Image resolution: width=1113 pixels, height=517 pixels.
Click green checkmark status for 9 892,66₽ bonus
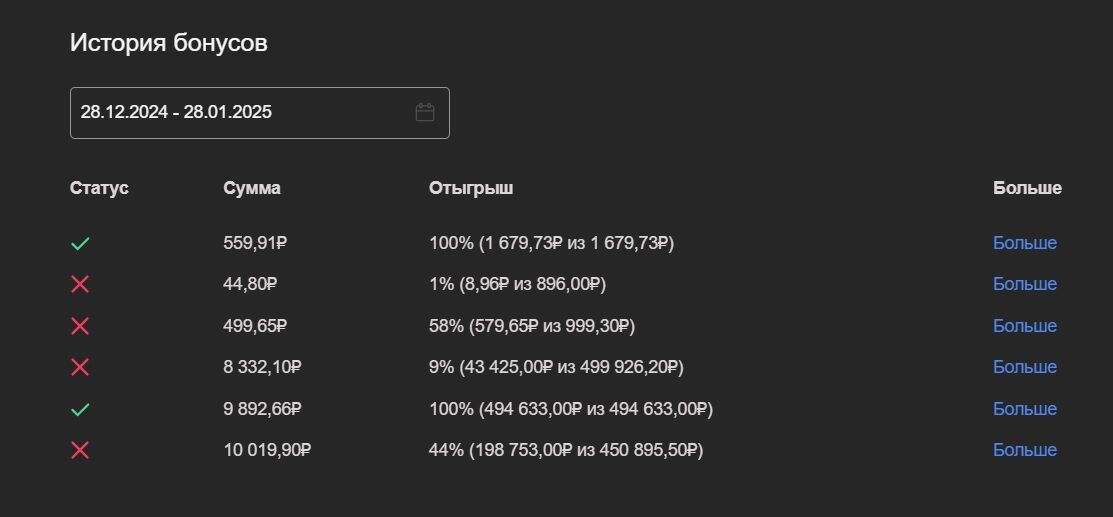(80, 409)
